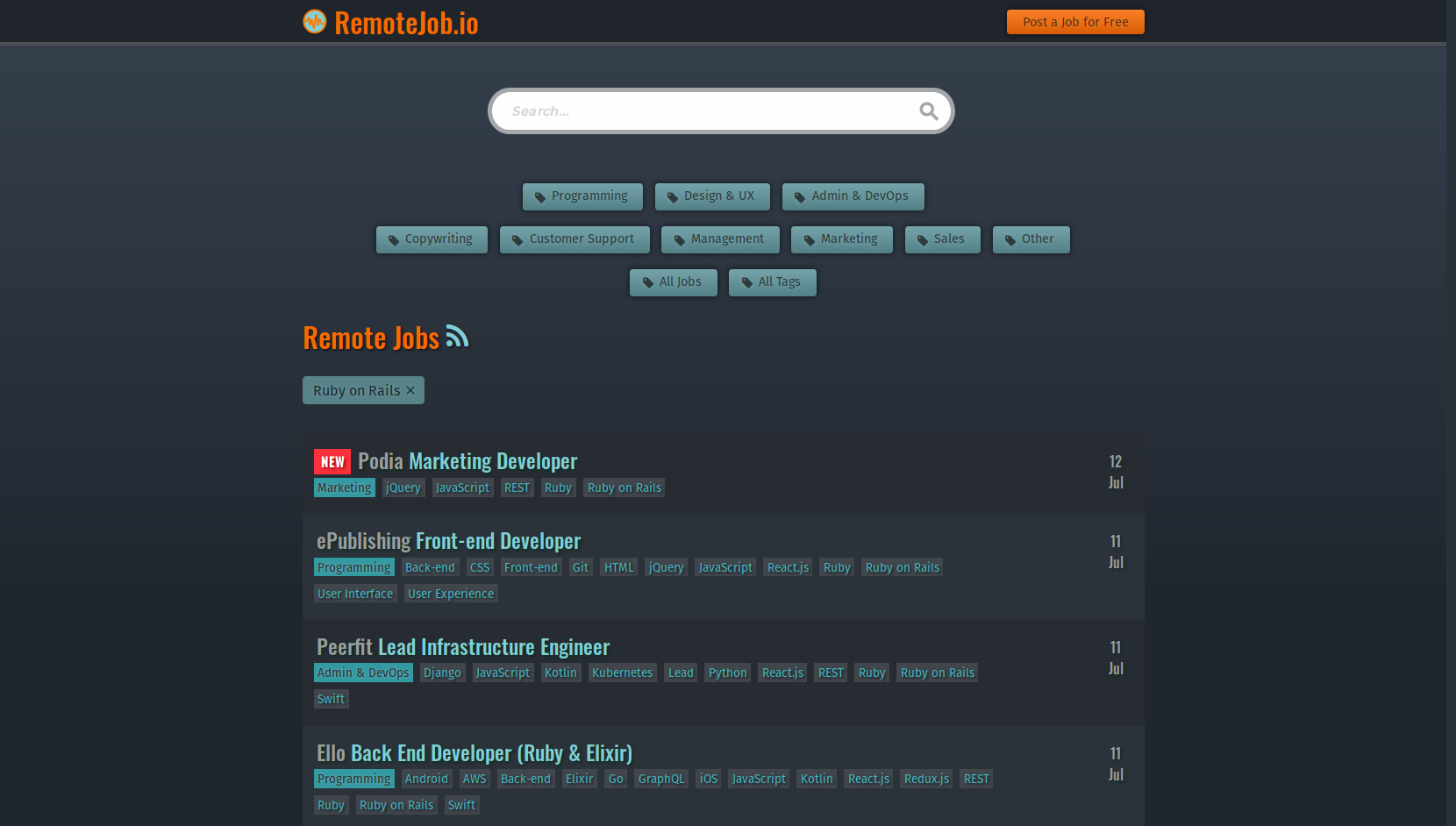Click the CSS tag on ePublishing job
Viewport: 1456px width, 826px height.
point(480,567)
